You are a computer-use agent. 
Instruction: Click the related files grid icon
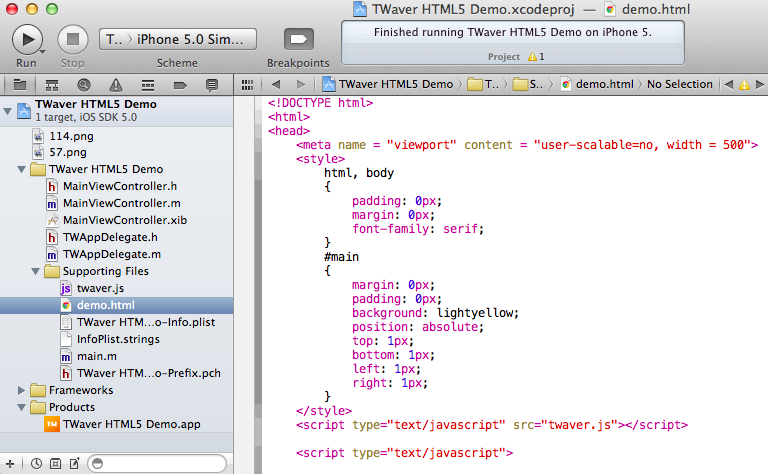247,85
